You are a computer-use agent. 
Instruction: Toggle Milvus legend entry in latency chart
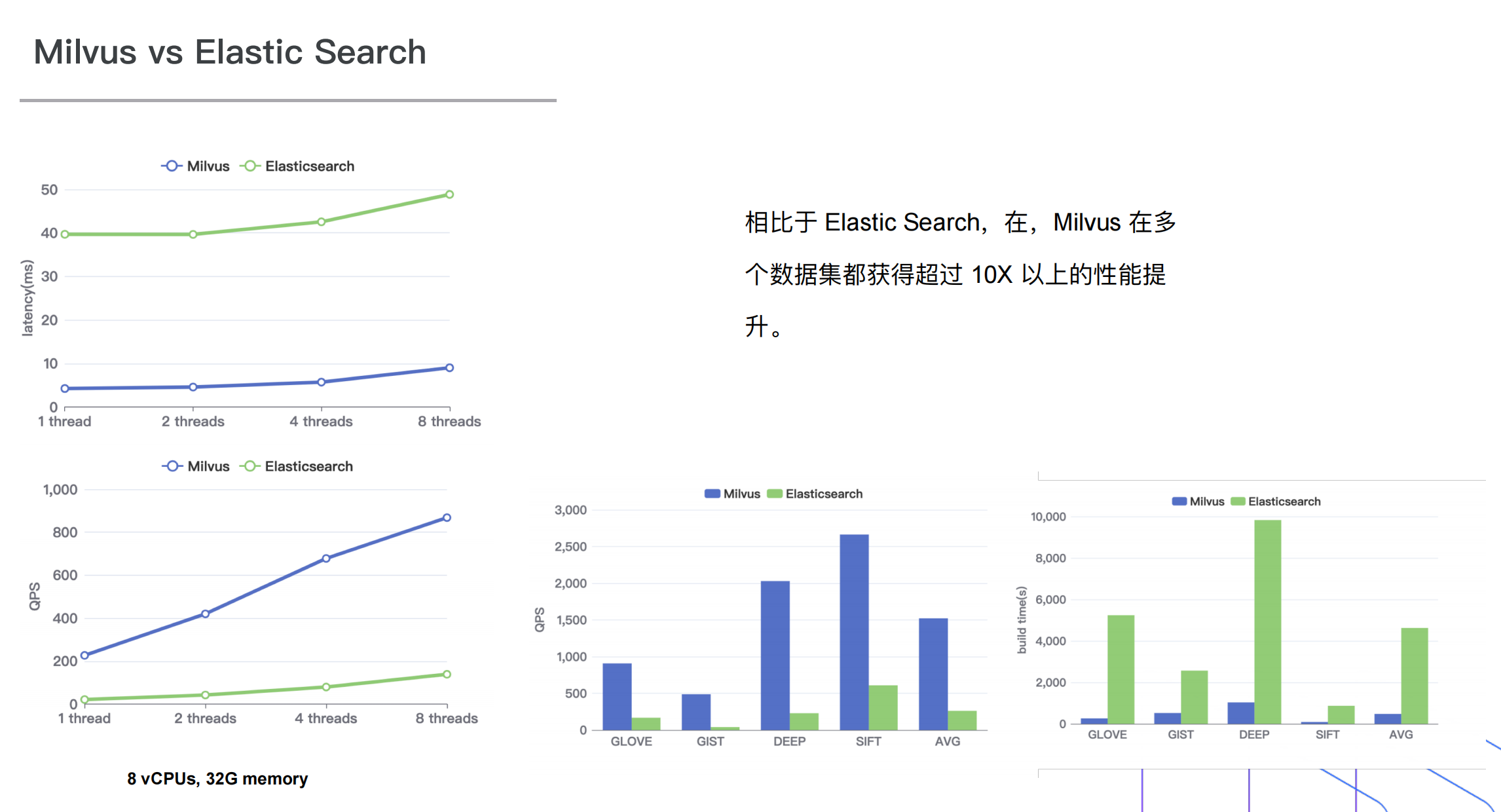click(195, 166)
